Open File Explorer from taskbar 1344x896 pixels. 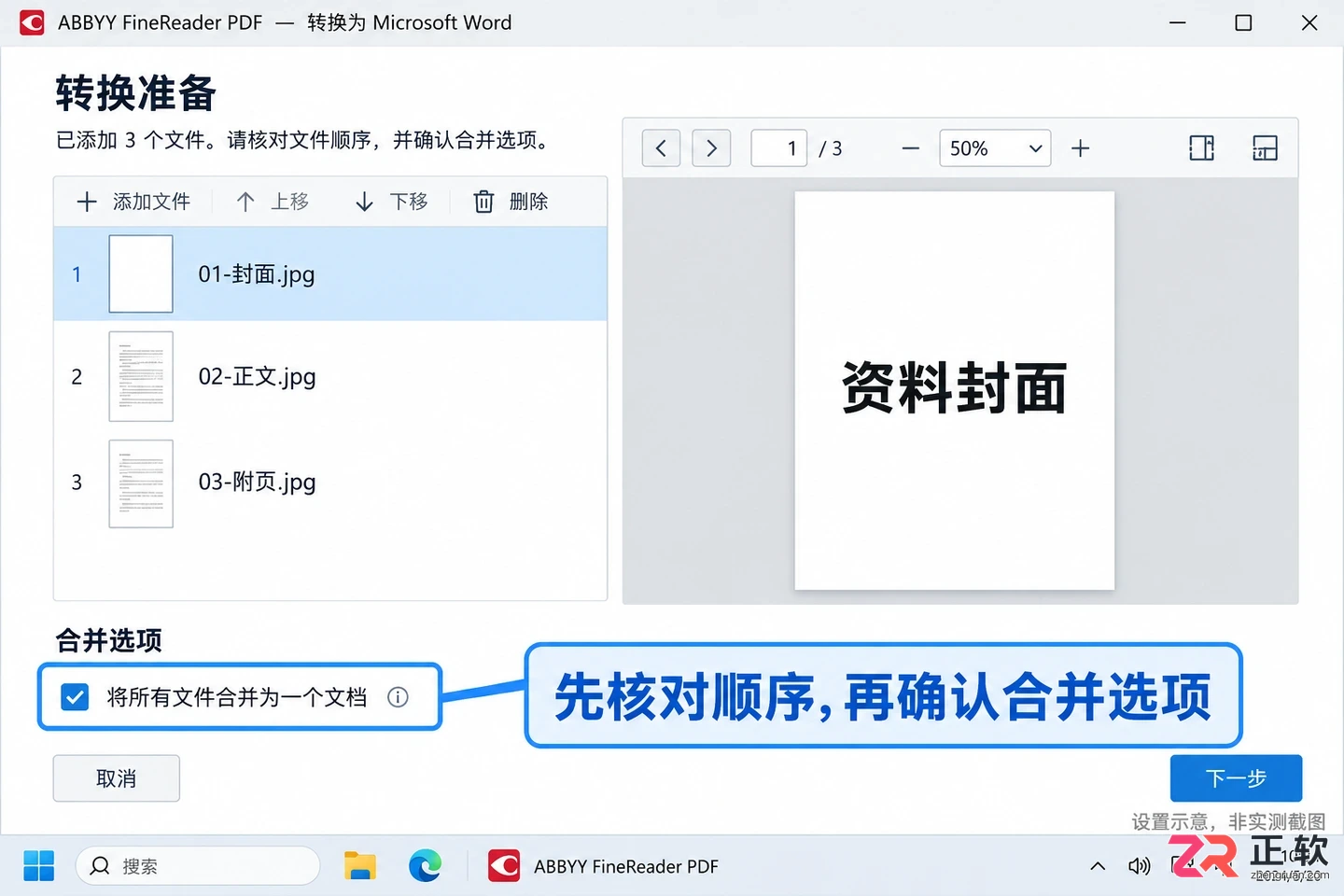click(359, 866)
